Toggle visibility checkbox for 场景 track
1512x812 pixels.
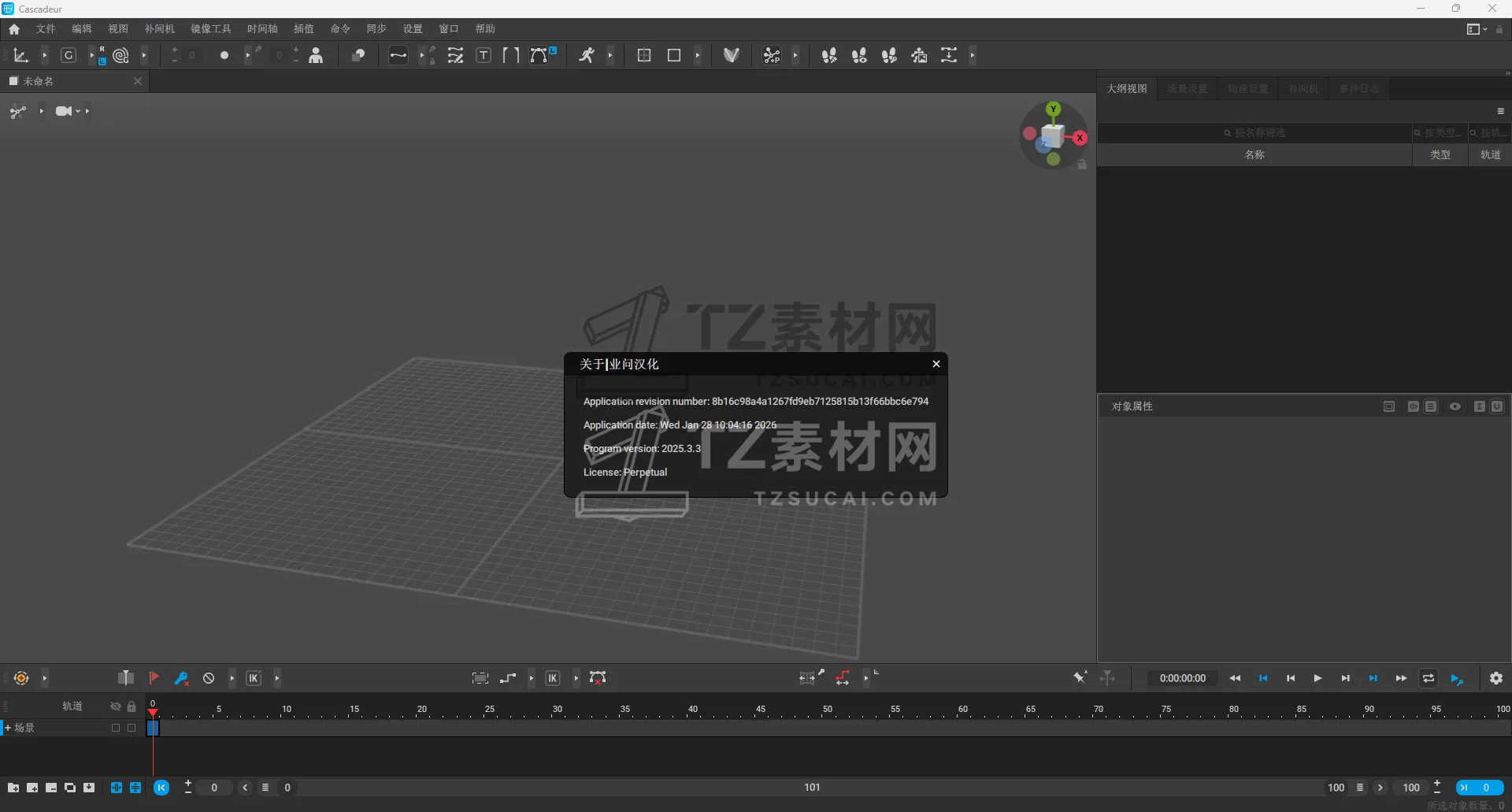tap(116, 728)
